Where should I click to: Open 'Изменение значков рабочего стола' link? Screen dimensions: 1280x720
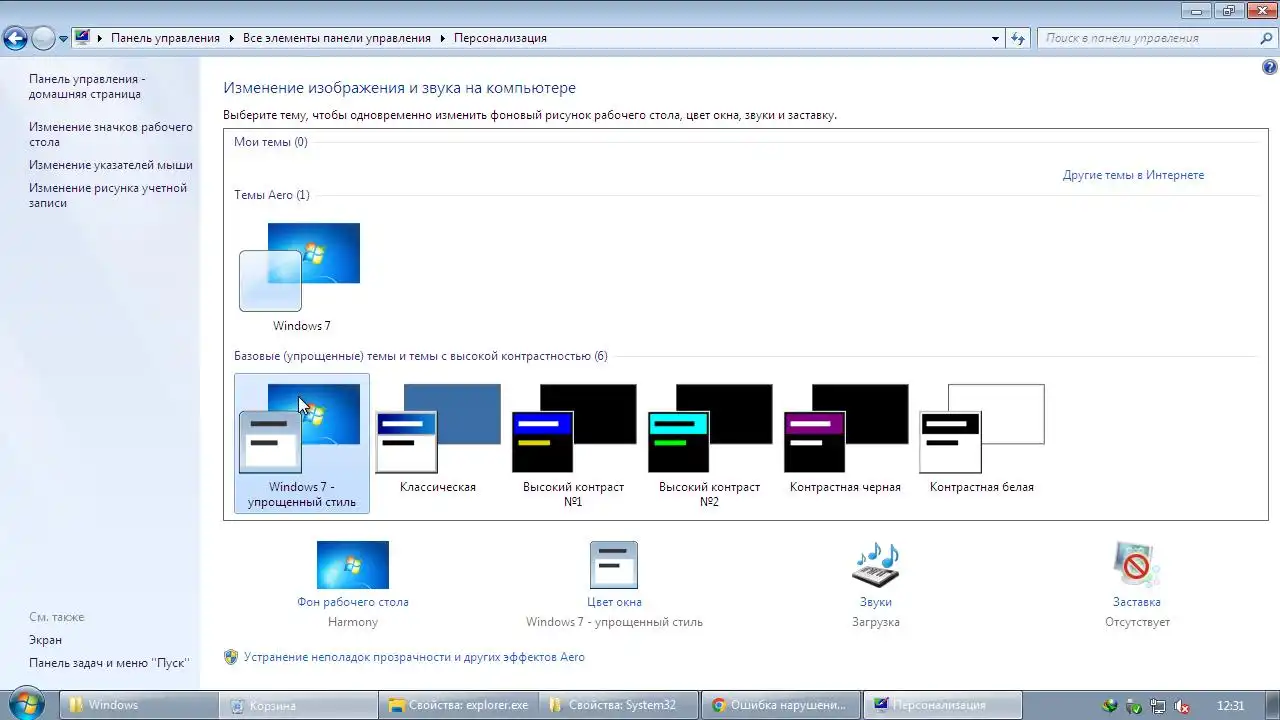[x=111, y=135]
